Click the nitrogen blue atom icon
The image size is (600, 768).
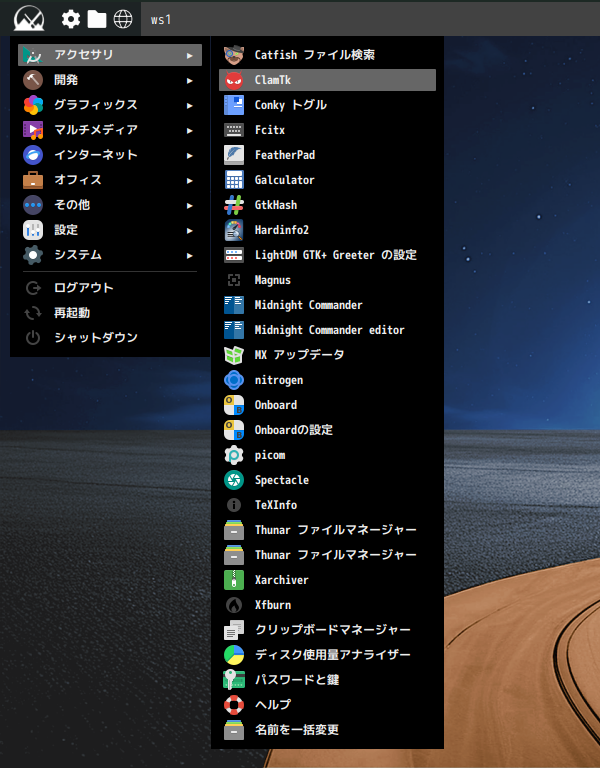(234, 380)
